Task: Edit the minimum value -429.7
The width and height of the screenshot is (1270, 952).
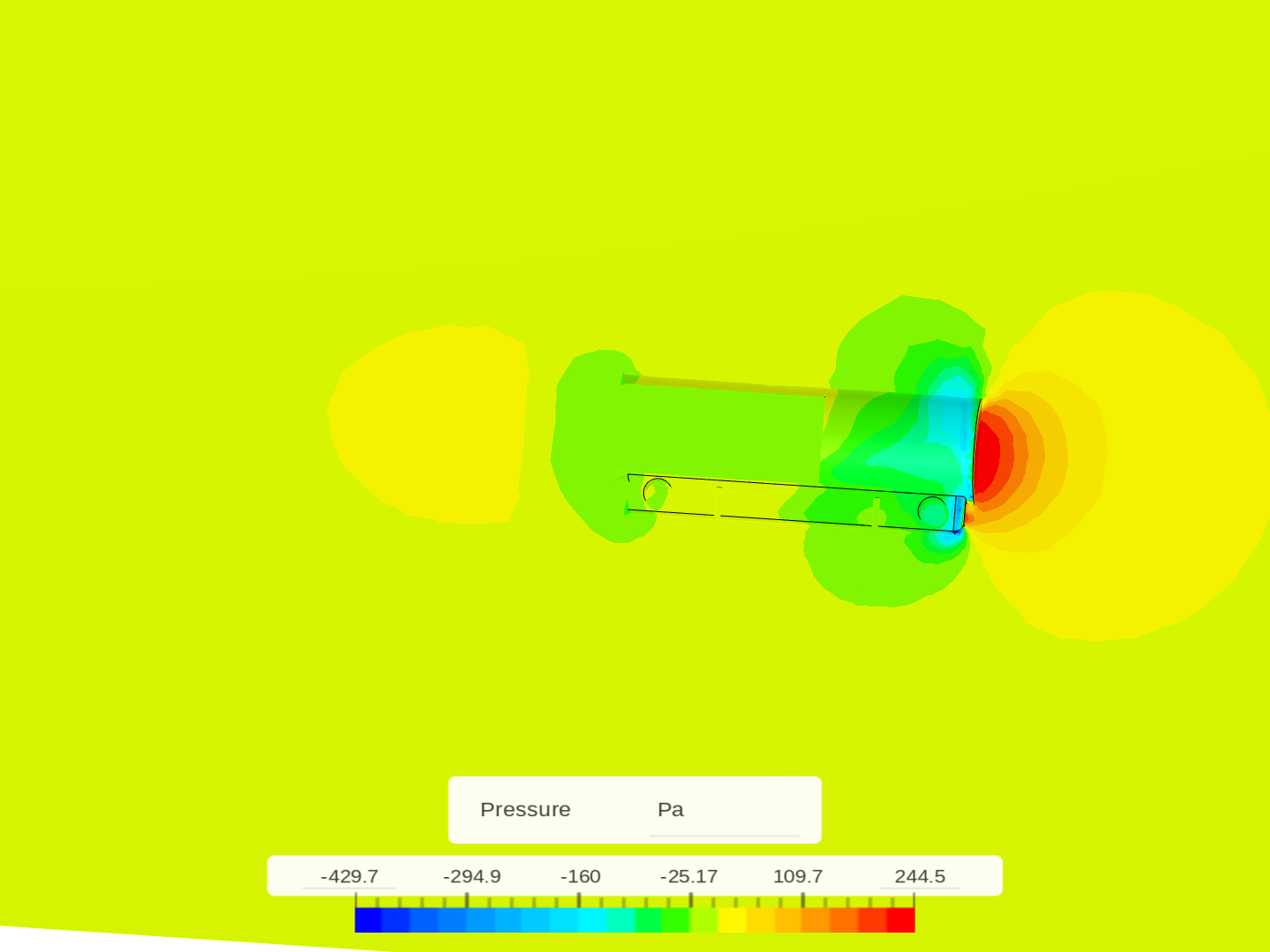Action: point(349,876)
